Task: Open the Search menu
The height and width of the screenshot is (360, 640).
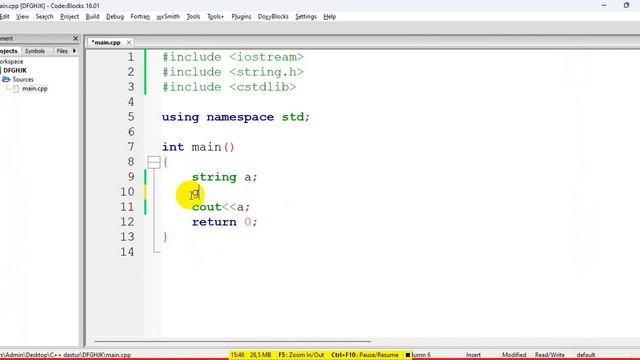Action: [x=44, y=17]
